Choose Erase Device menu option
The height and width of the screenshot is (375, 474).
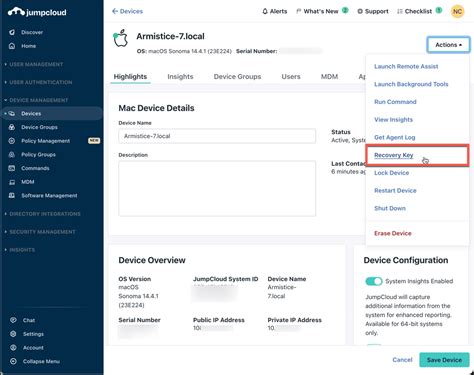[x=393, y=233]
